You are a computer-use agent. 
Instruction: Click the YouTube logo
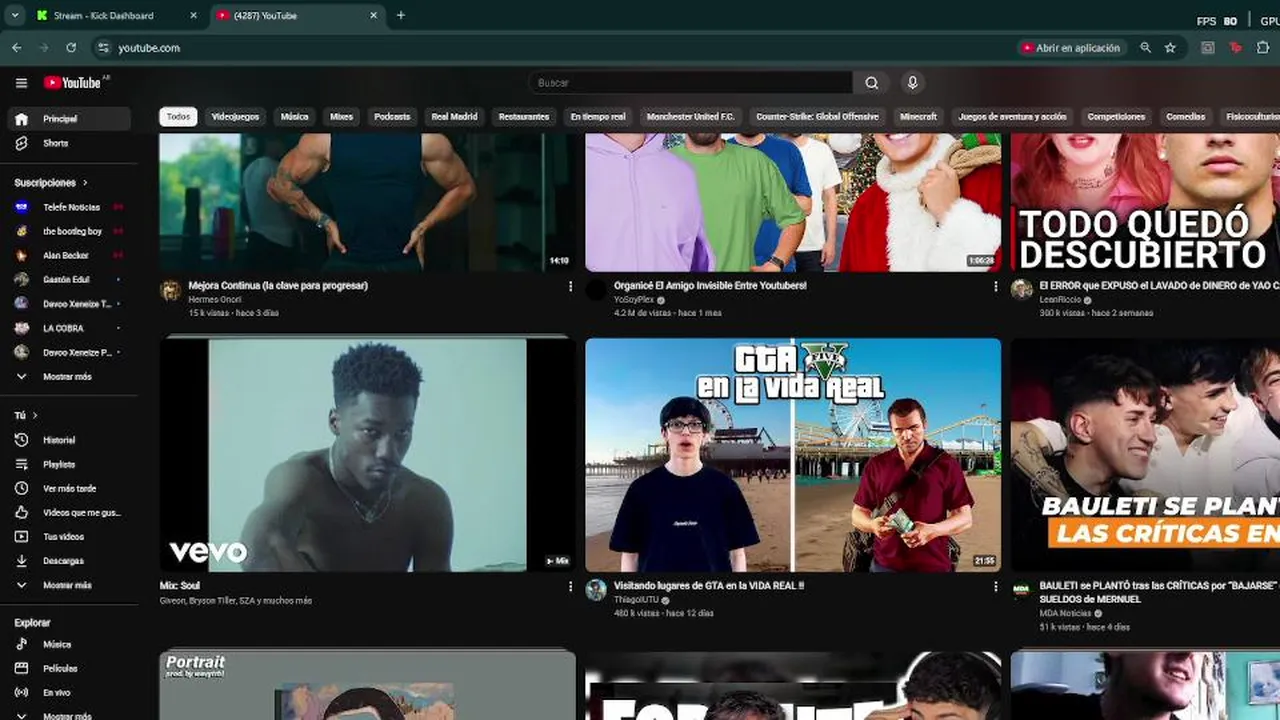[x=72, y=83]
